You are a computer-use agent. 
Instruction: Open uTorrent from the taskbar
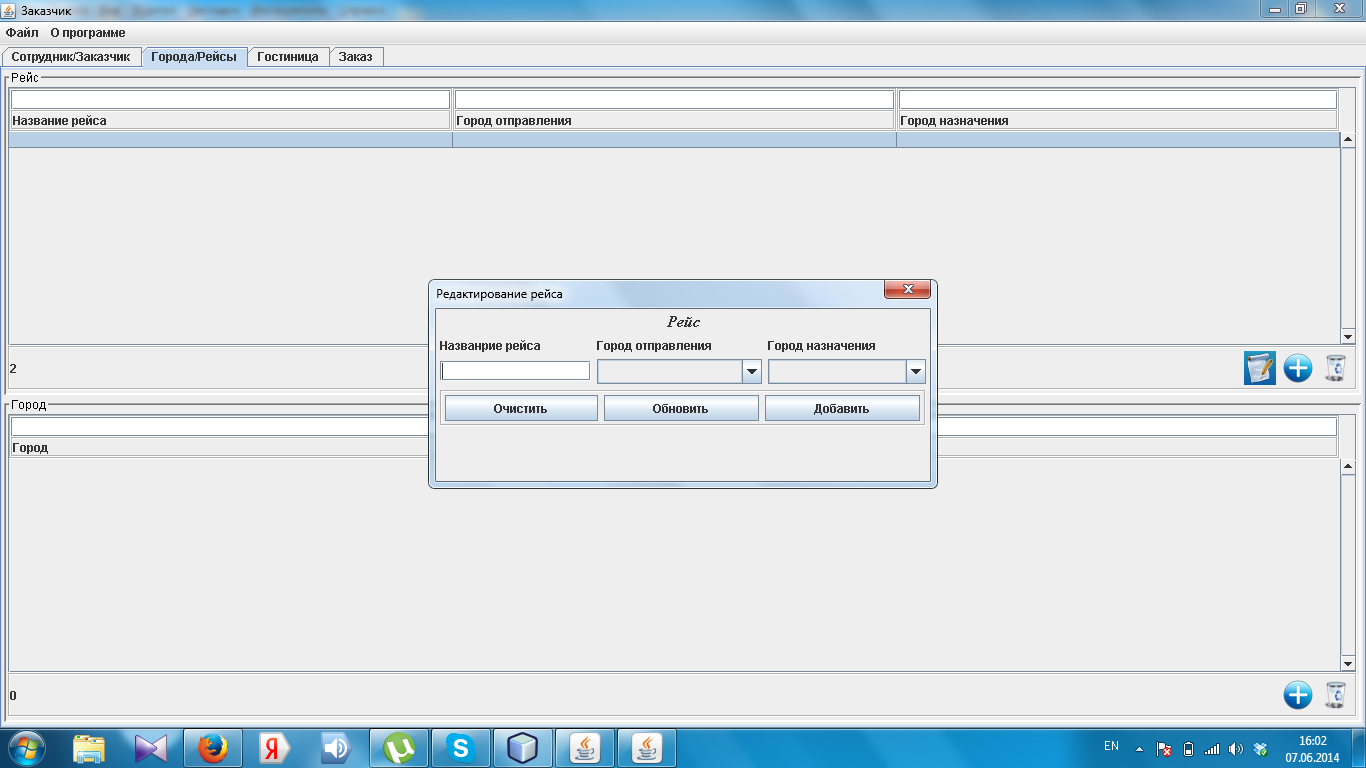tap(399, 748)
